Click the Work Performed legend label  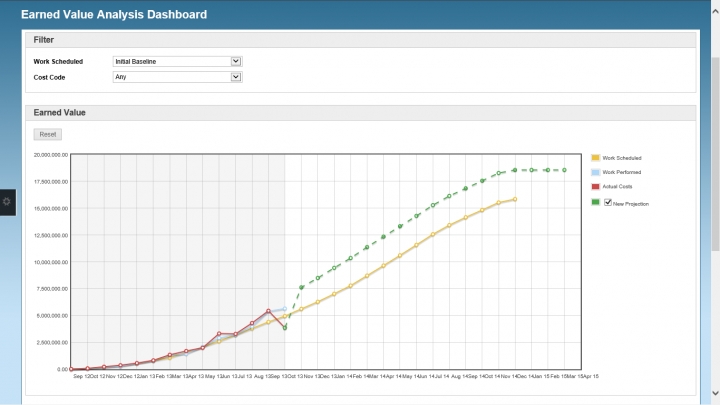point(622,172)
